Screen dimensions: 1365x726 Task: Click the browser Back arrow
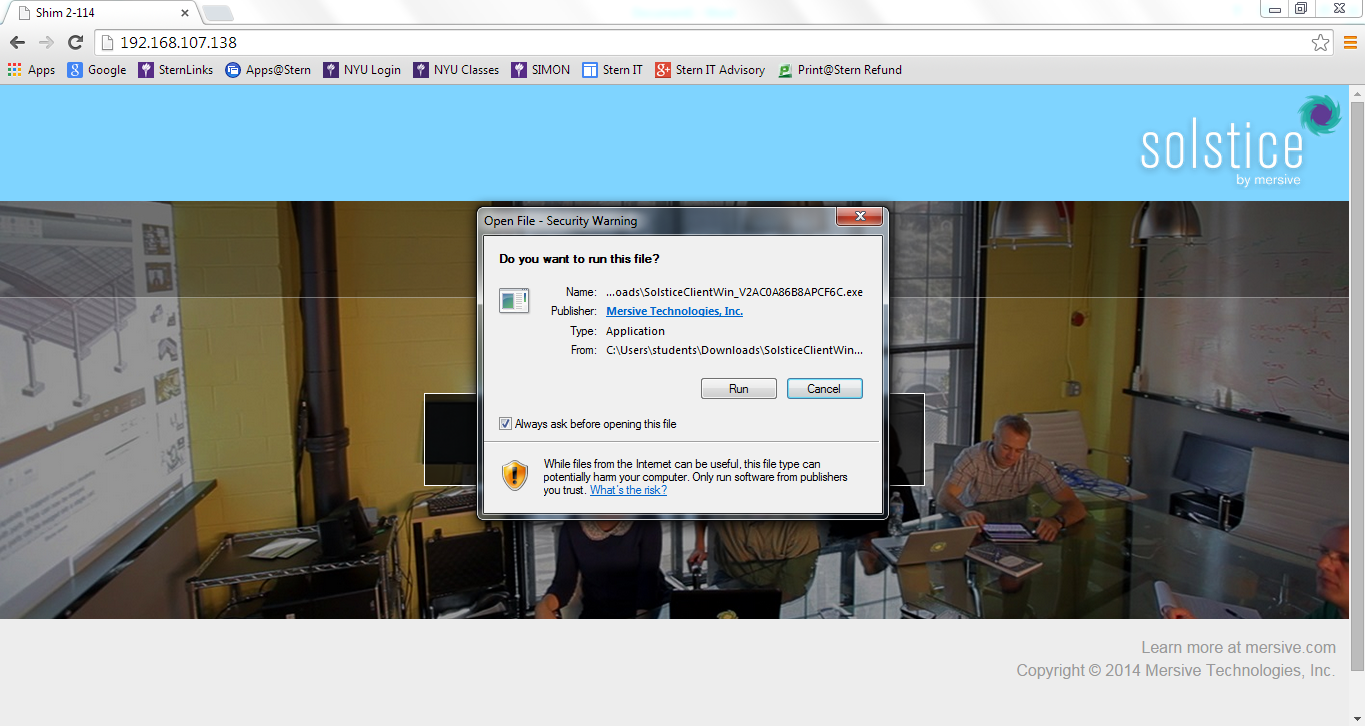click(17, 42)
